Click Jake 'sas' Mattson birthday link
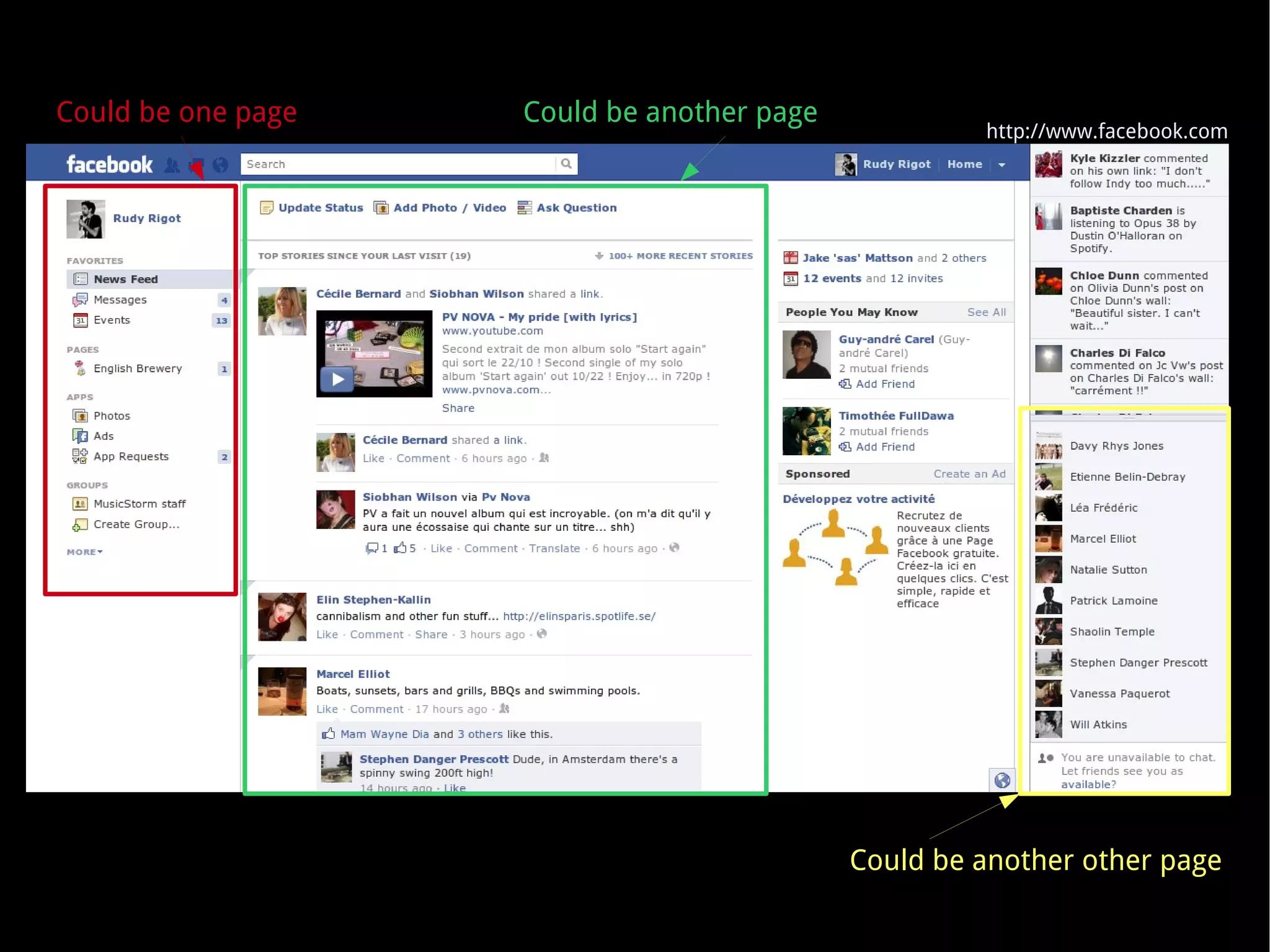Image resolution: width=1270 pixels, height=952 pixels. pos(858,258)
